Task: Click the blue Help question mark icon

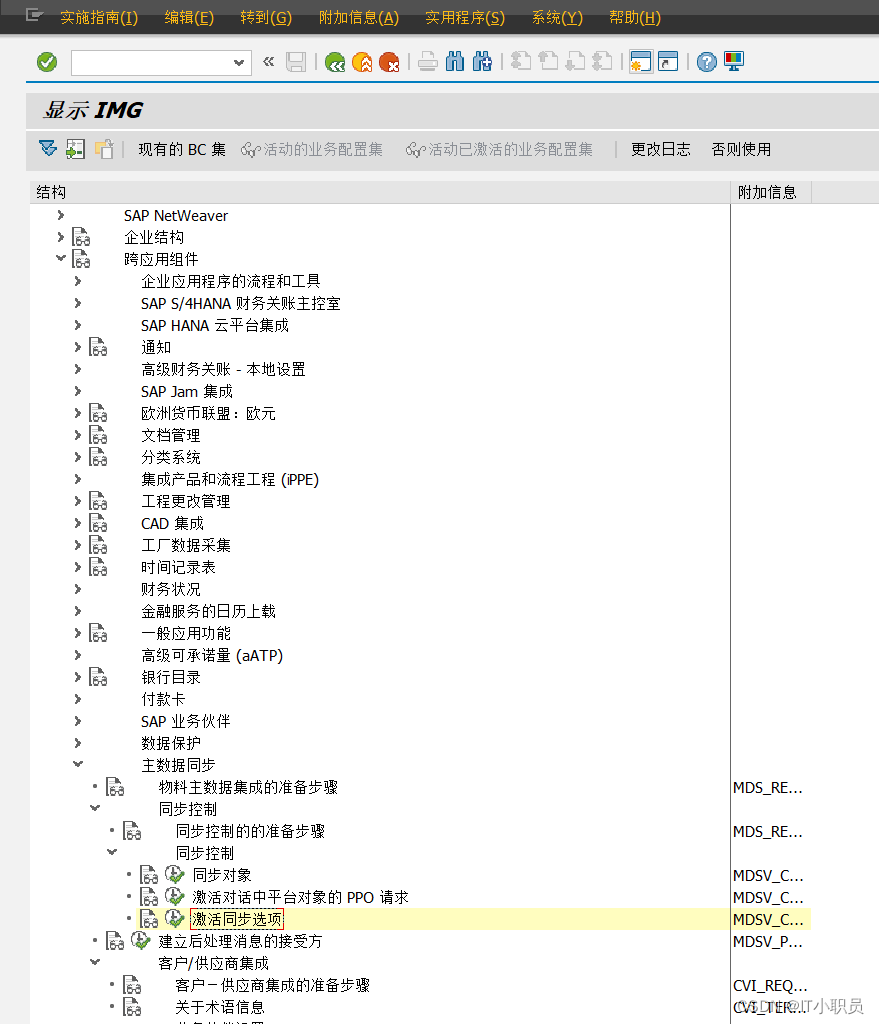Action: click(707, 62)
